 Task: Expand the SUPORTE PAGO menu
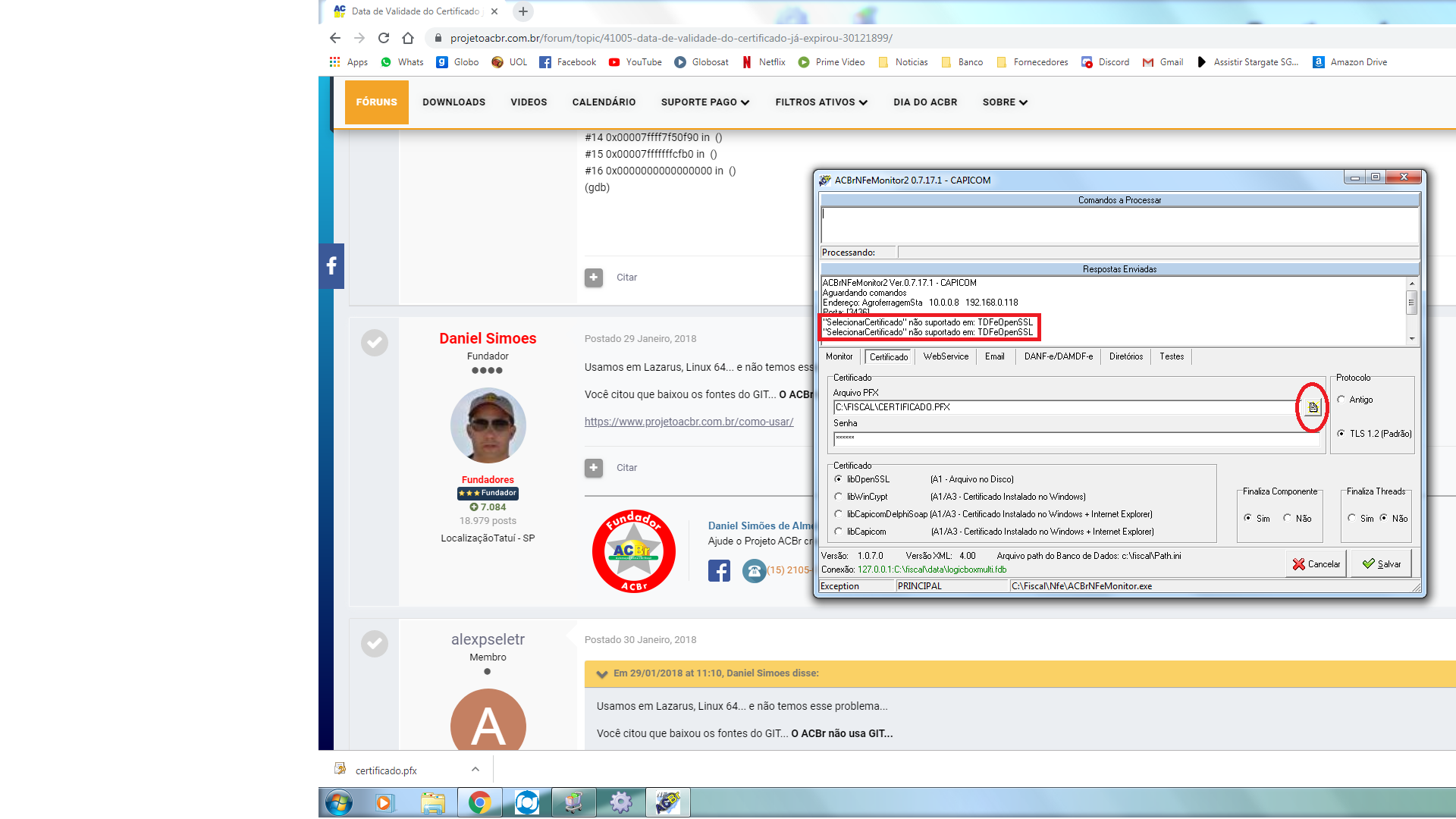point(705,102)
